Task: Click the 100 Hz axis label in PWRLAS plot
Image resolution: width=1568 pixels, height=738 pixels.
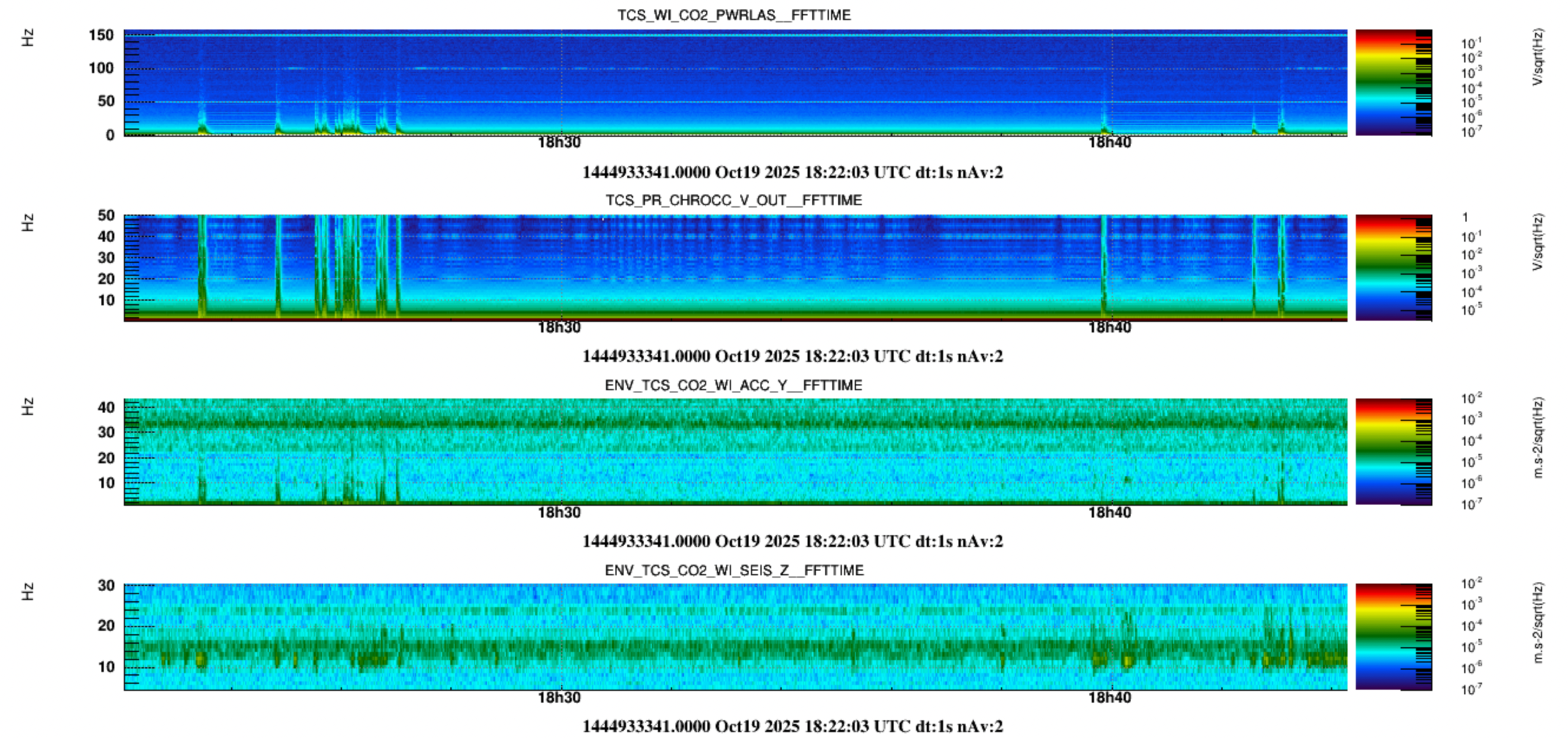Action: [101, 68]
